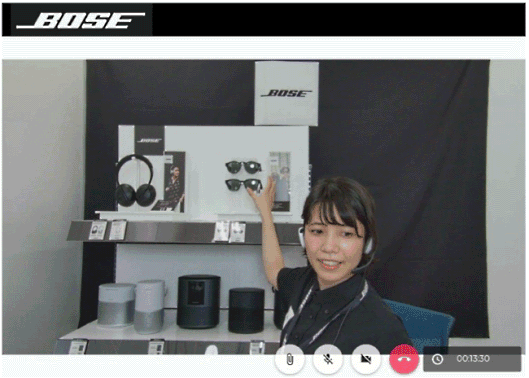Click the lower pair of sunglasses
Image resolution: width=529 pixels, height=378 pixels.
click(x=244, y=185)
